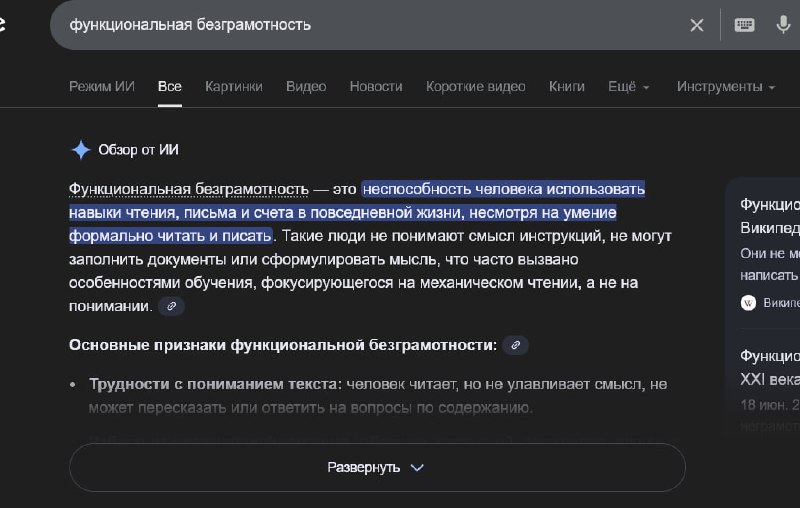Open the on-screen keyboard icon
Image resolution: width=800 pixels, height=508 pixels.
click(x=744, y=25)
